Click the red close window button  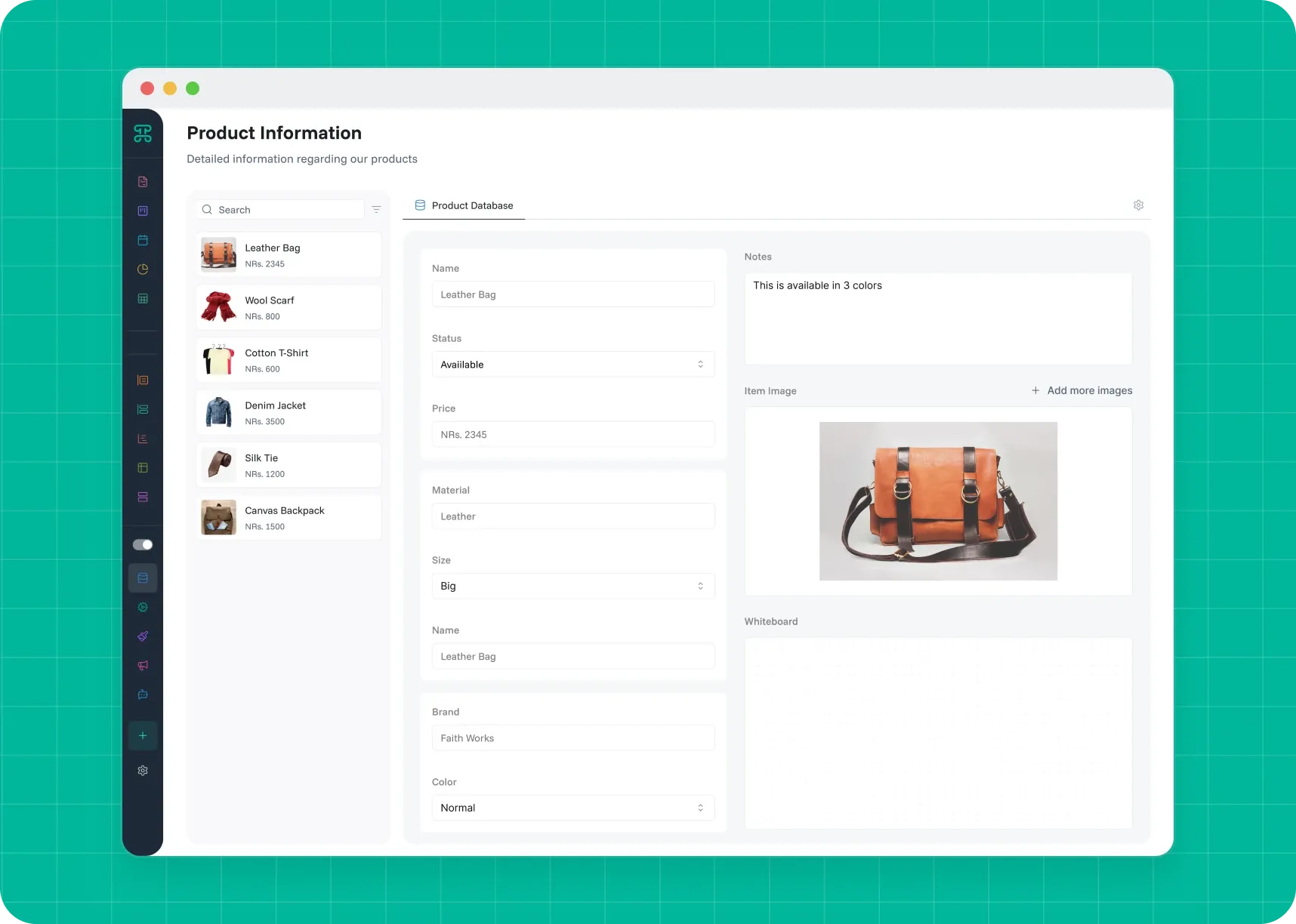[x=147, y=88]
